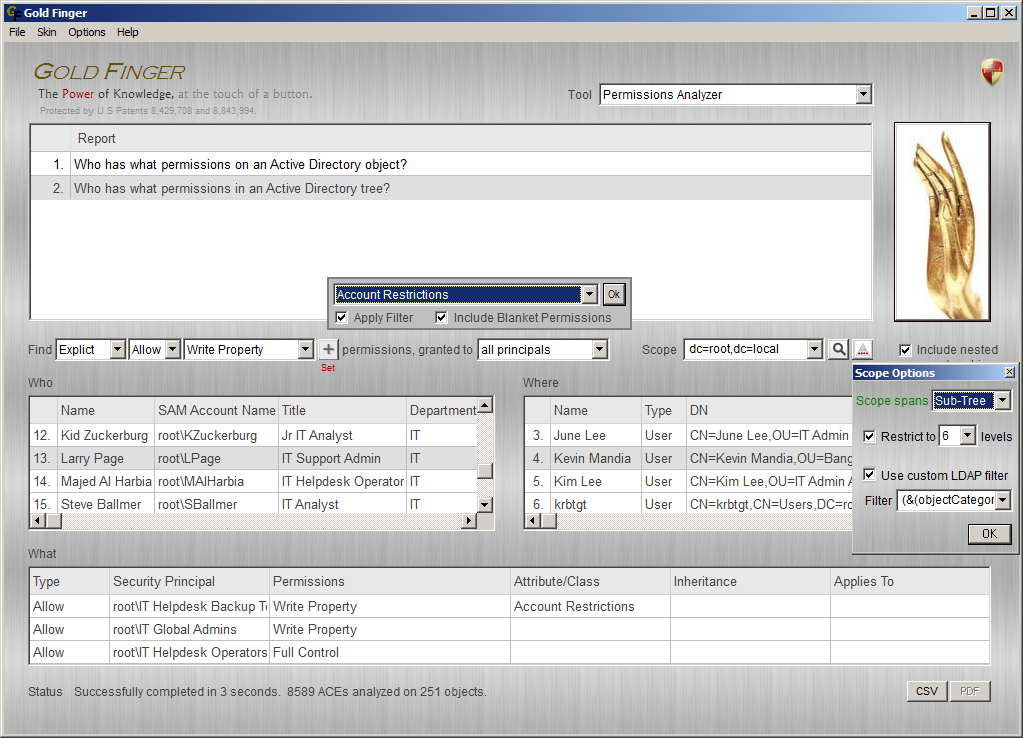
Task: Open the Account Restrictions attribute dropdown
Action: 589,294
